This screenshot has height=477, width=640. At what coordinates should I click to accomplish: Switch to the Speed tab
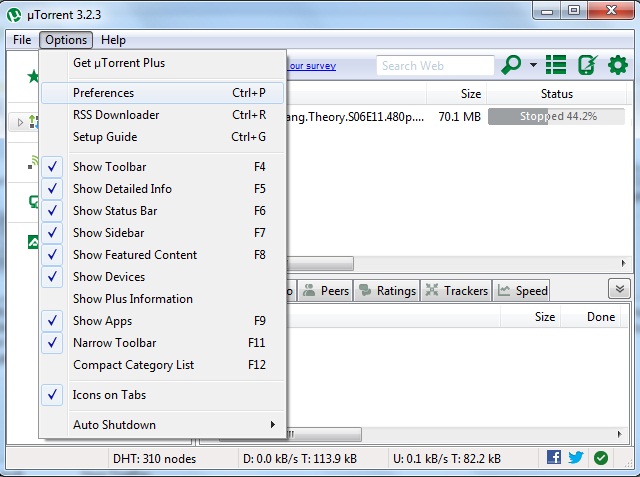[522, 291]
